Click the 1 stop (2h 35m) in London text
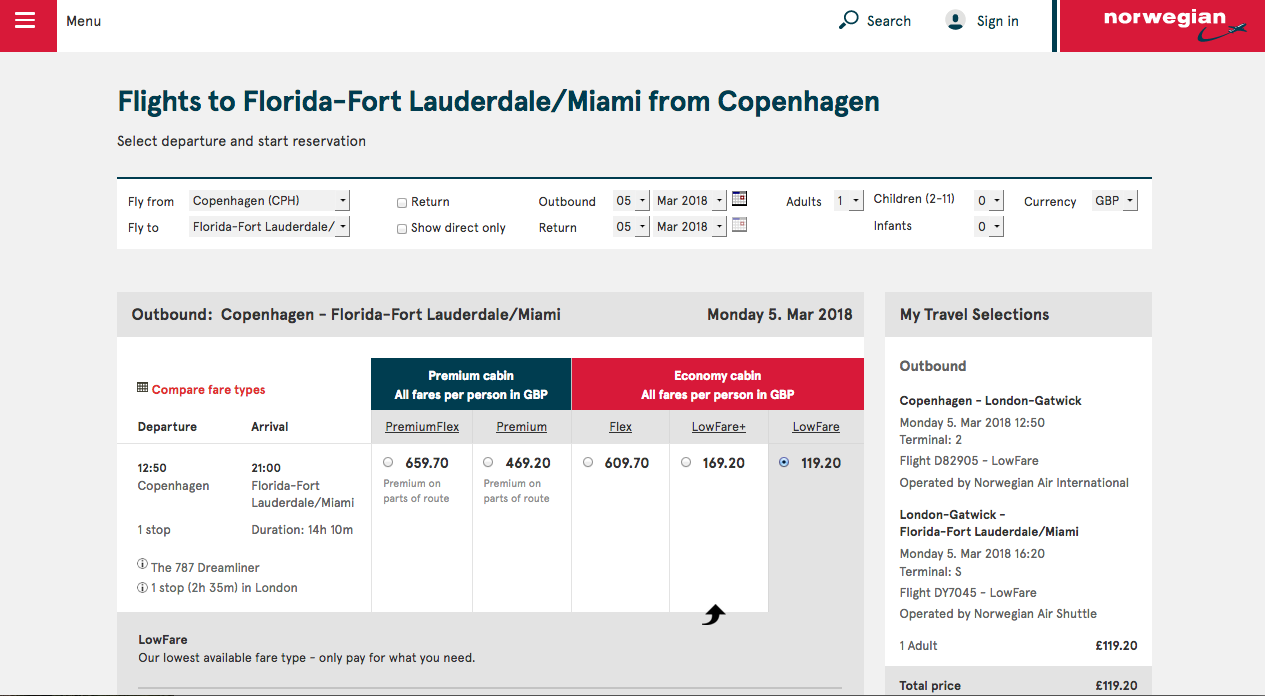Image resolution: width=1265 pixels, height=696 pixels. pyautogui.click(x=224, y=588)
